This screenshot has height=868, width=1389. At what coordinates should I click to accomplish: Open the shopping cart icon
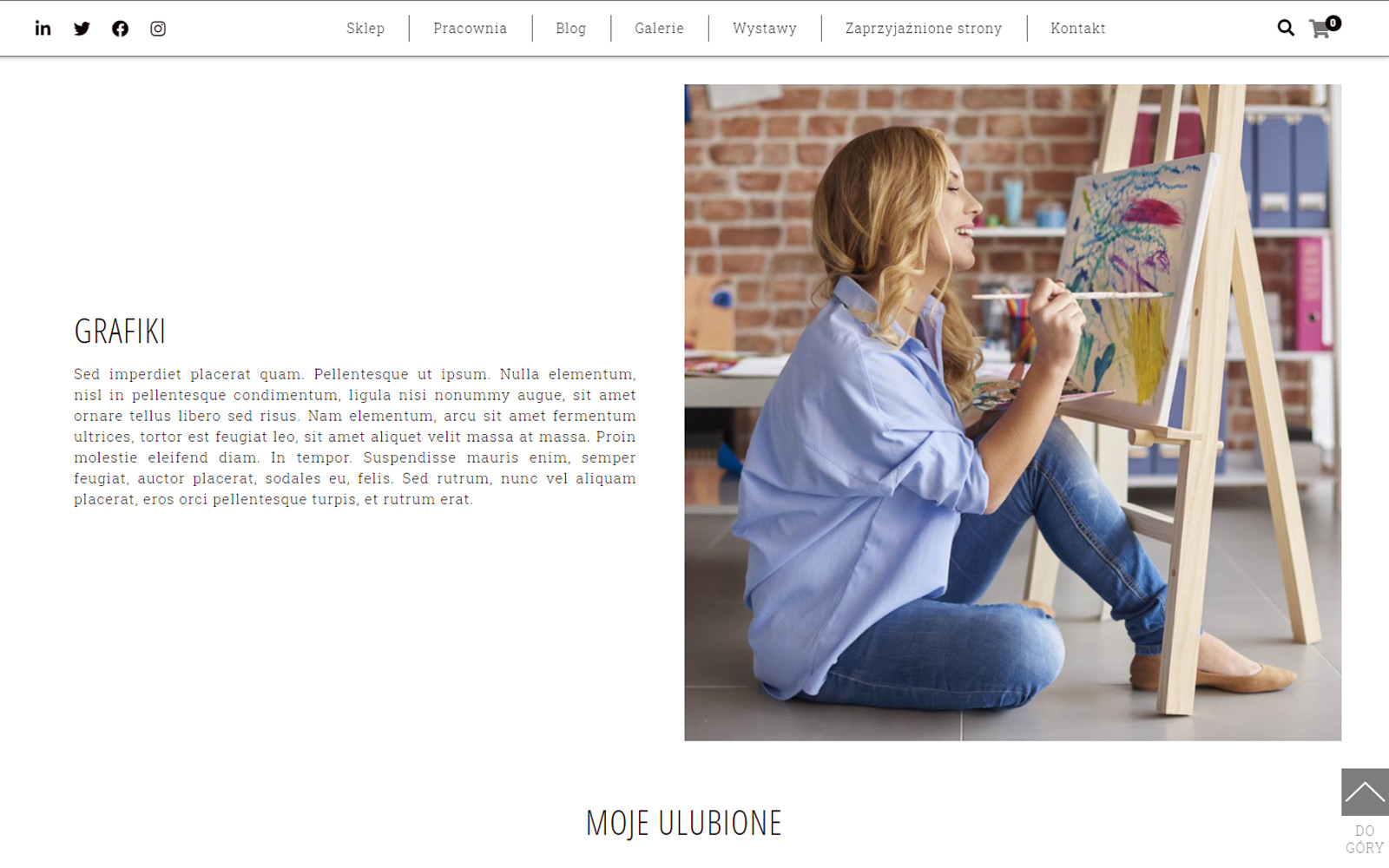(x=1320, y=30)
